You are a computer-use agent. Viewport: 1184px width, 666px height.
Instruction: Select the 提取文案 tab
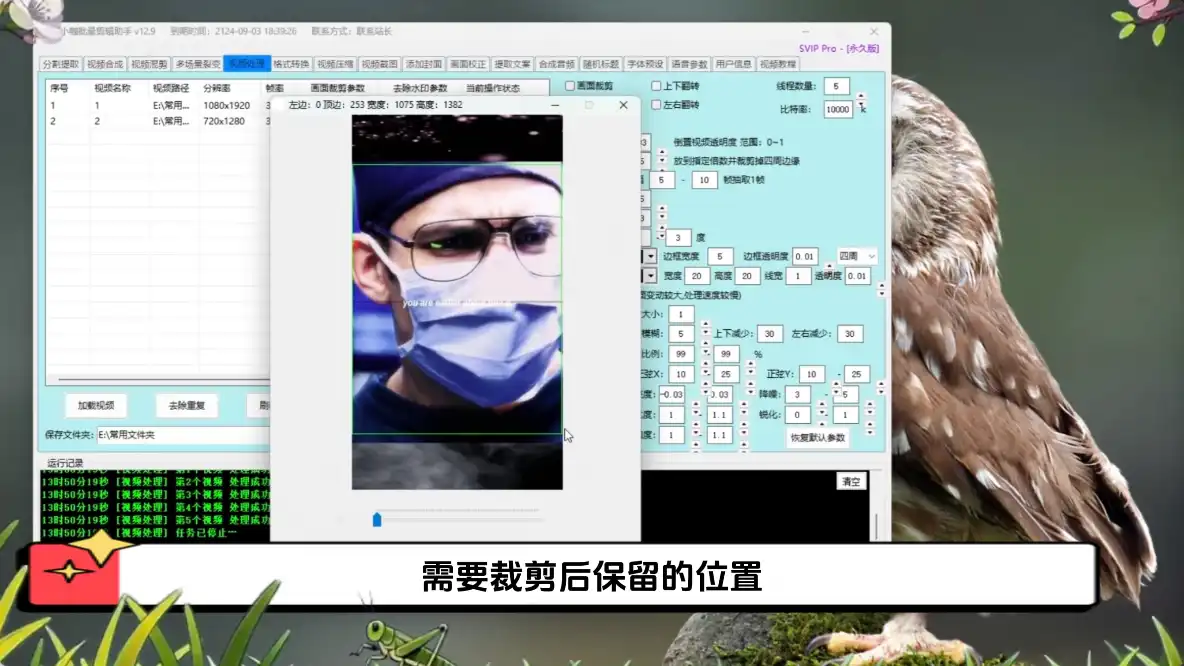[x=513, y=64]
